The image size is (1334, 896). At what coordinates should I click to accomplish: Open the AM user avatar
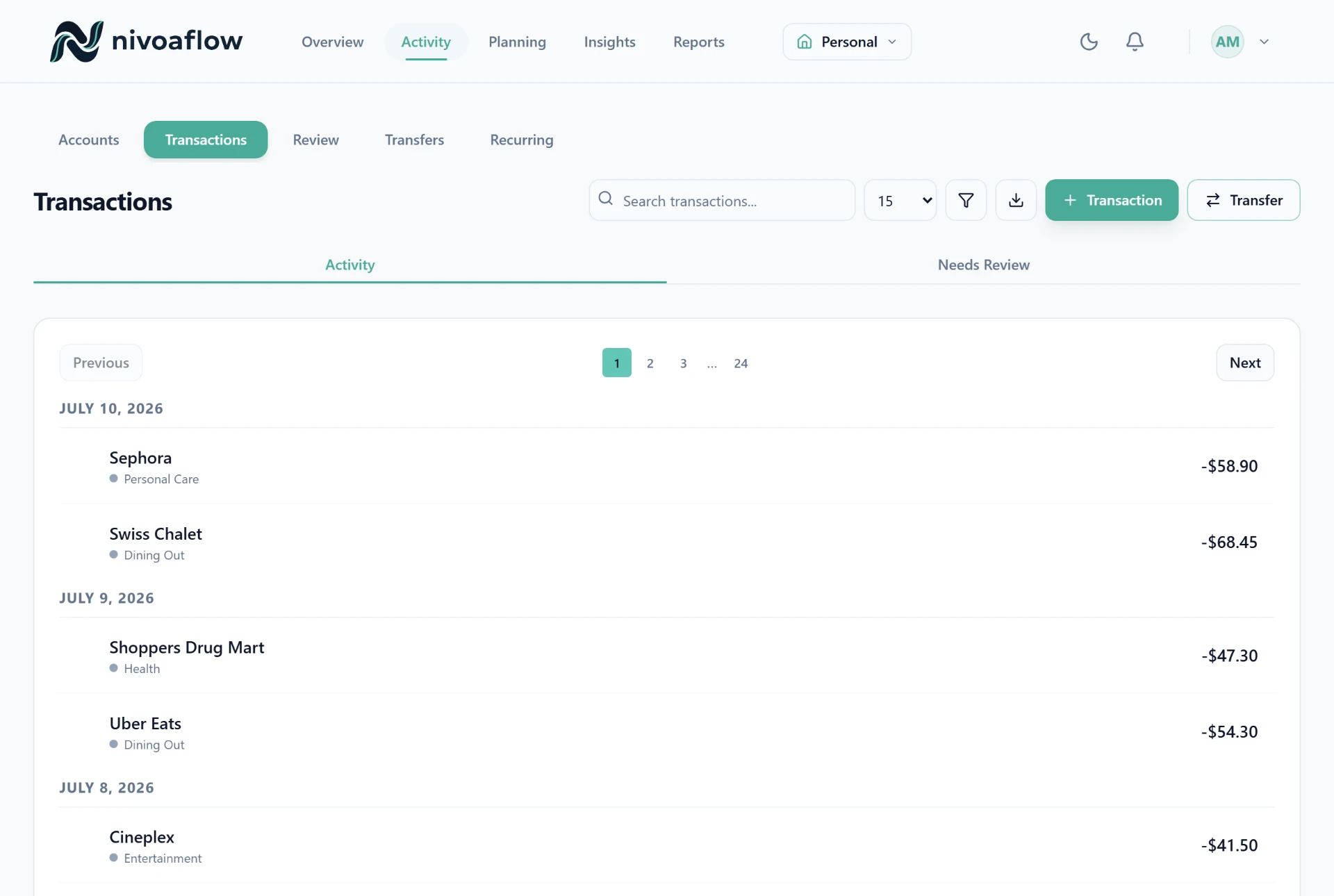coord(1227,42)
